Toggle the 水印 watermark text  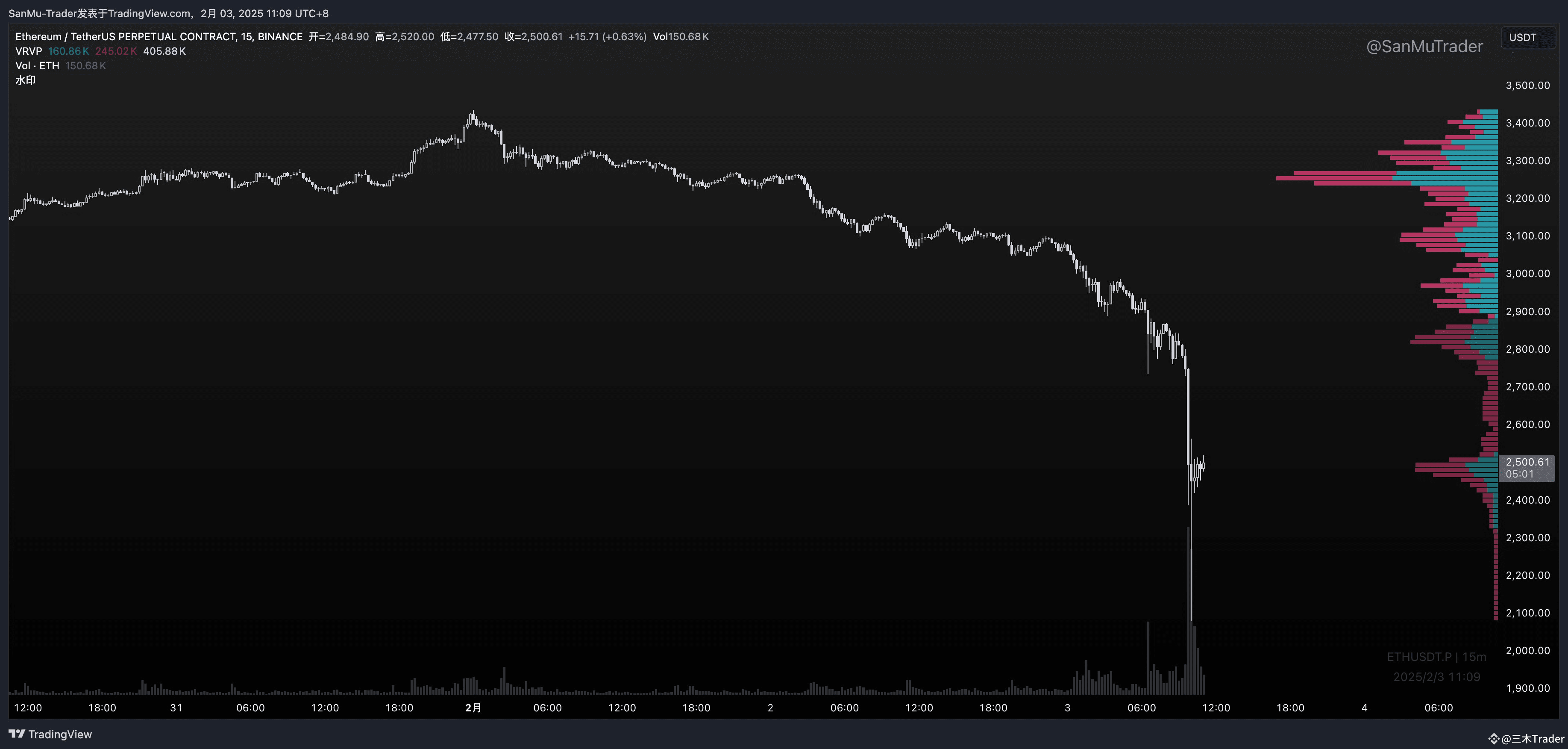(26, 80)
